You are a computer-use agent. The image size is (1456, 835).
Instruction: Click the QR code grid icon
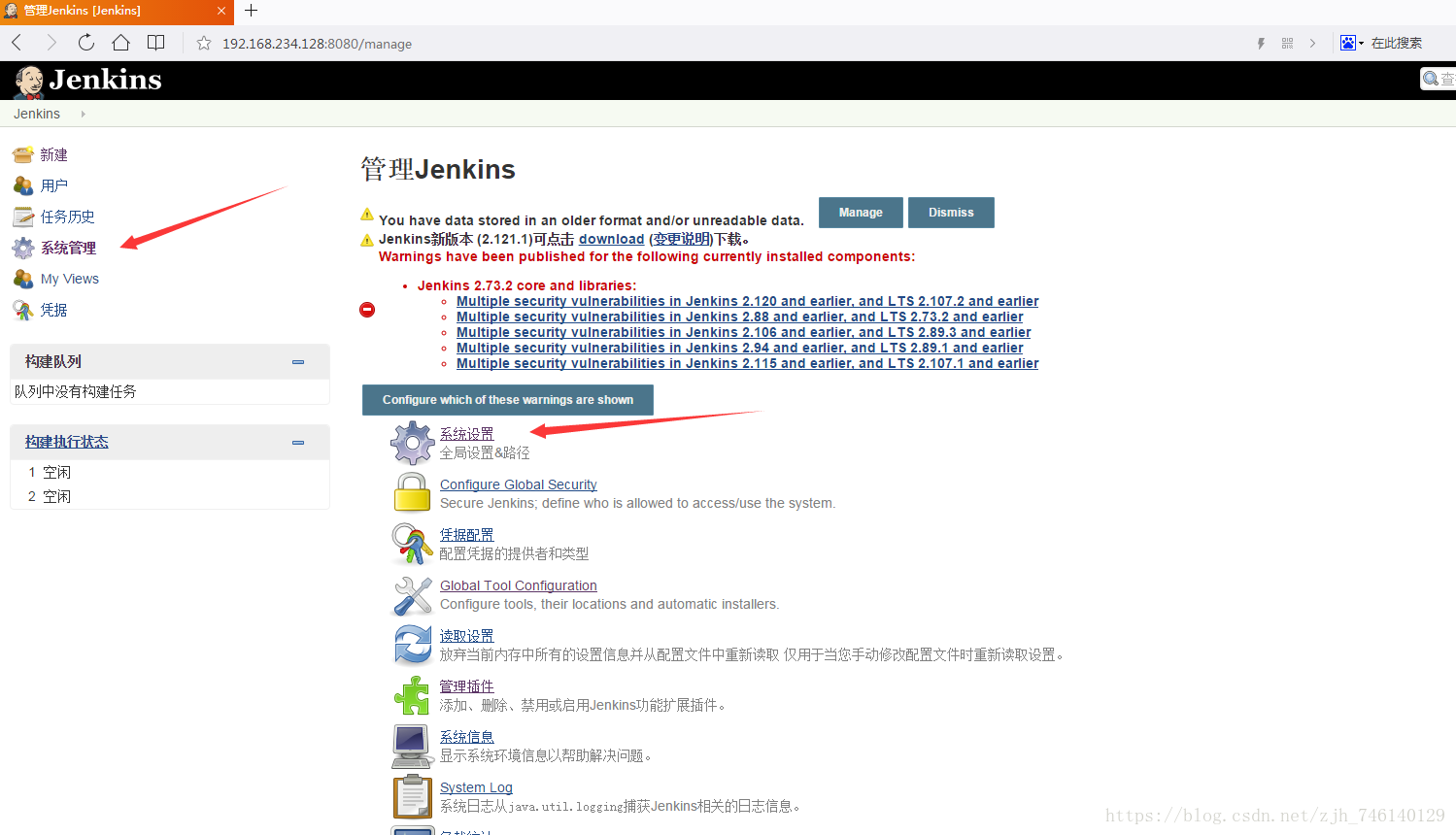[1287, 44]
